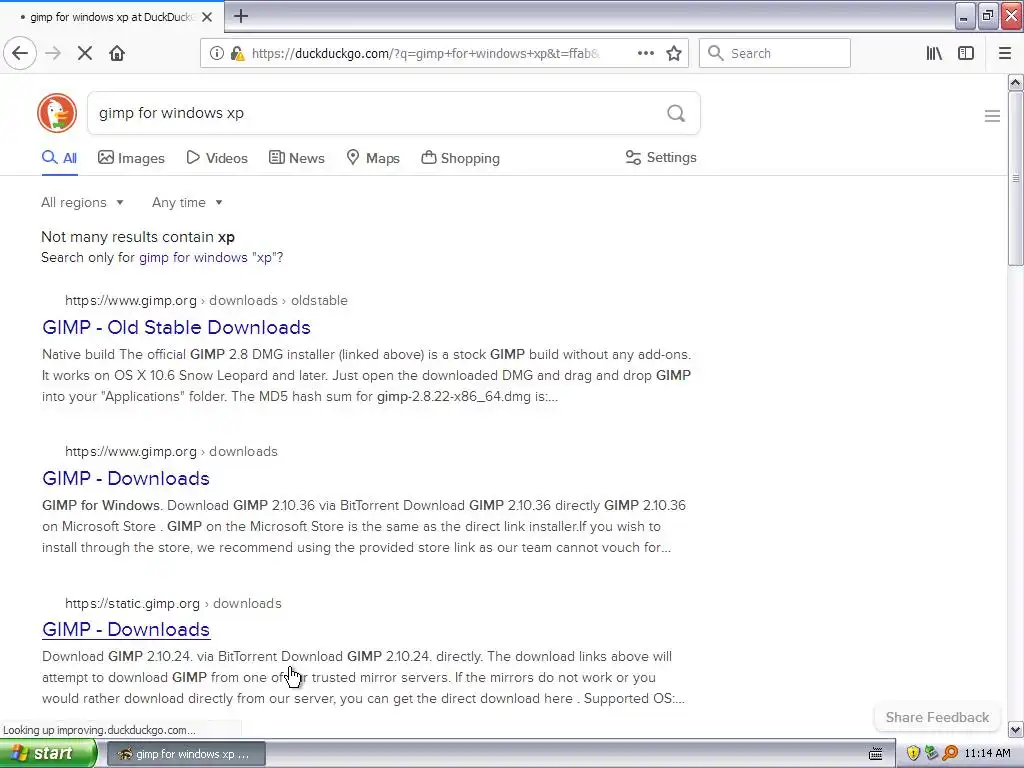Click the address bar URL
1024x768 pixels.
[x=425, y=54]
